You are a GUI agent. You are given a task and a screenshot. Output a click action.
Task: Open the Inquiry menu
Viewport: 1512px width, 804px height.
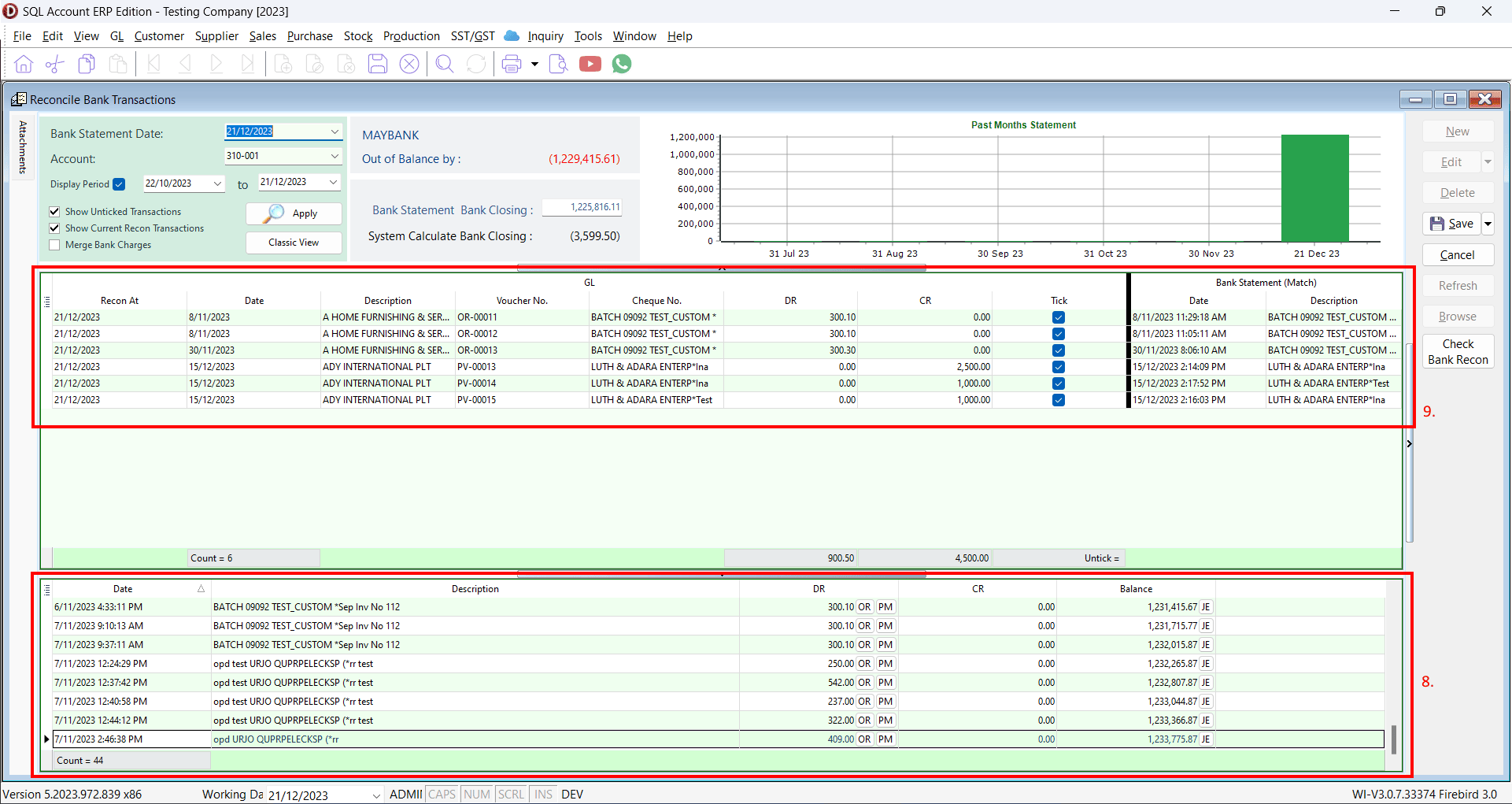tap(545, 36)
